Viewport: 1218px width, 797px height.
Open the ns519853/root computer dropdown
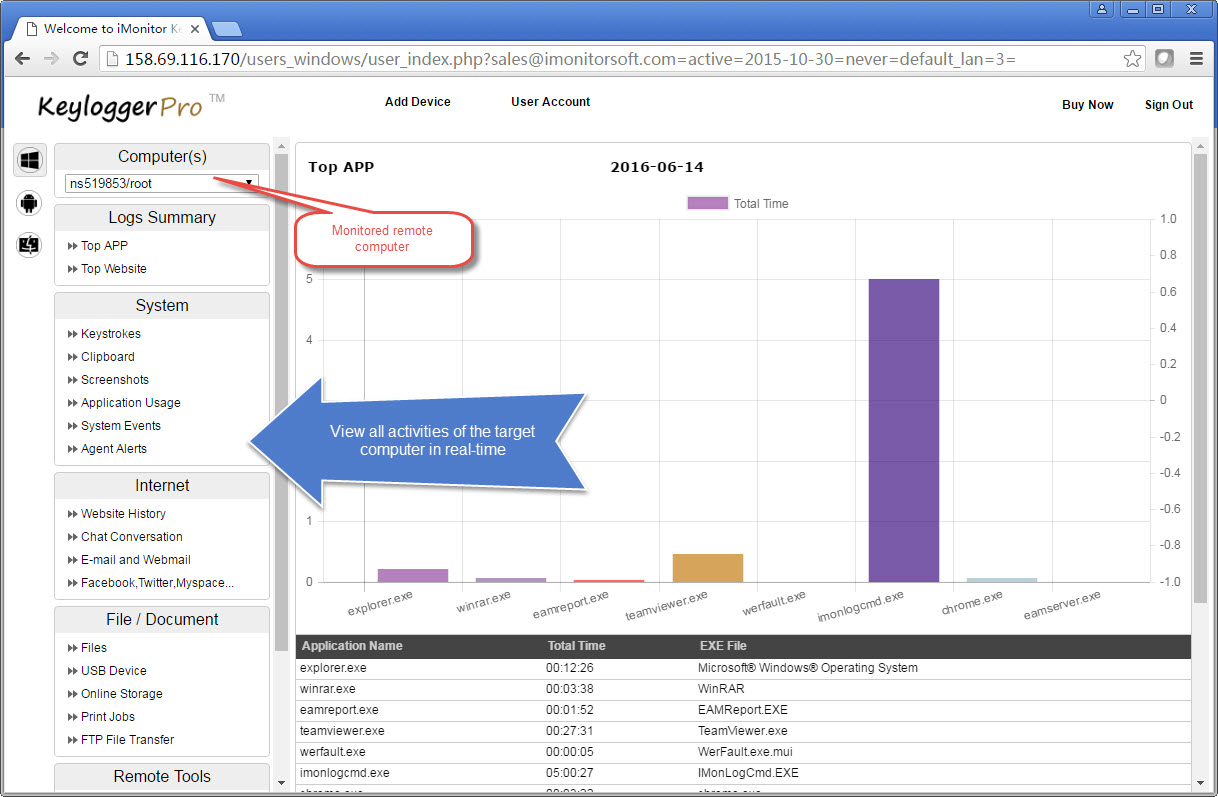coord(161,183)
